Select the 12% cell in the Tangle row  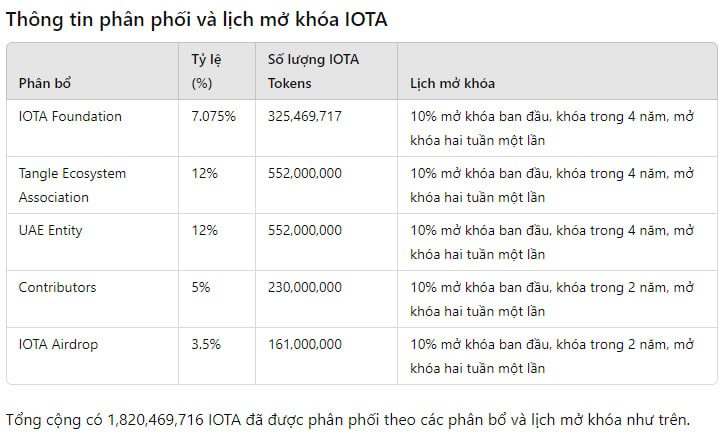[x=204, y=173]
